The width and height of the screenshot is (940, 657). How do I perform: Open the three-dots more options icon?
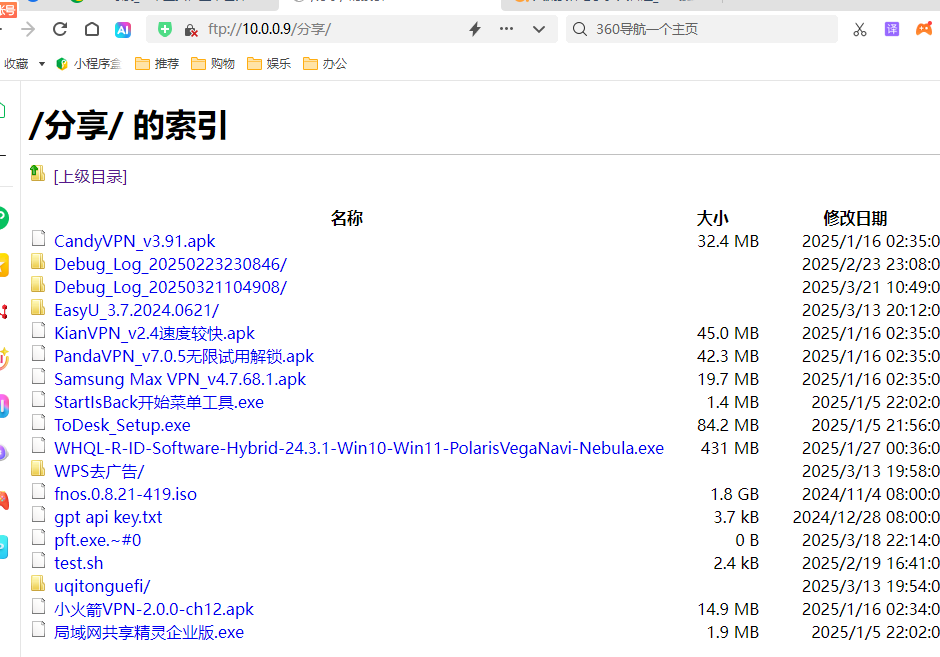pos(507,29)
